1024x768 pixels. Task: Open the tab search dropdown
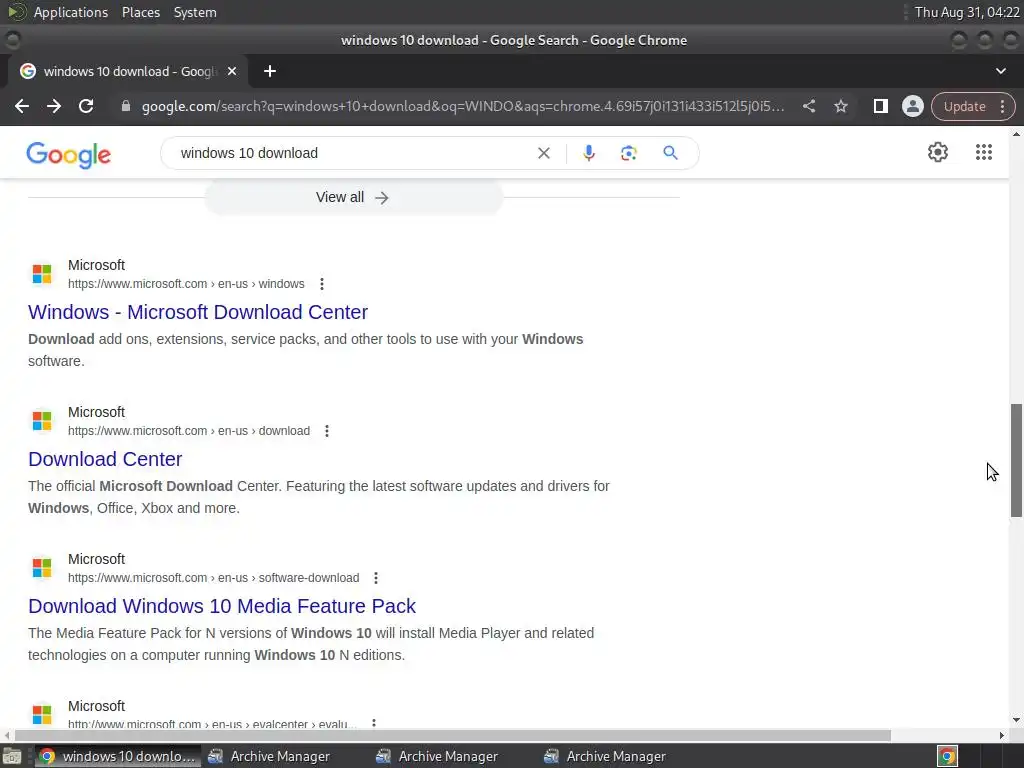(x=1000, y=71)
